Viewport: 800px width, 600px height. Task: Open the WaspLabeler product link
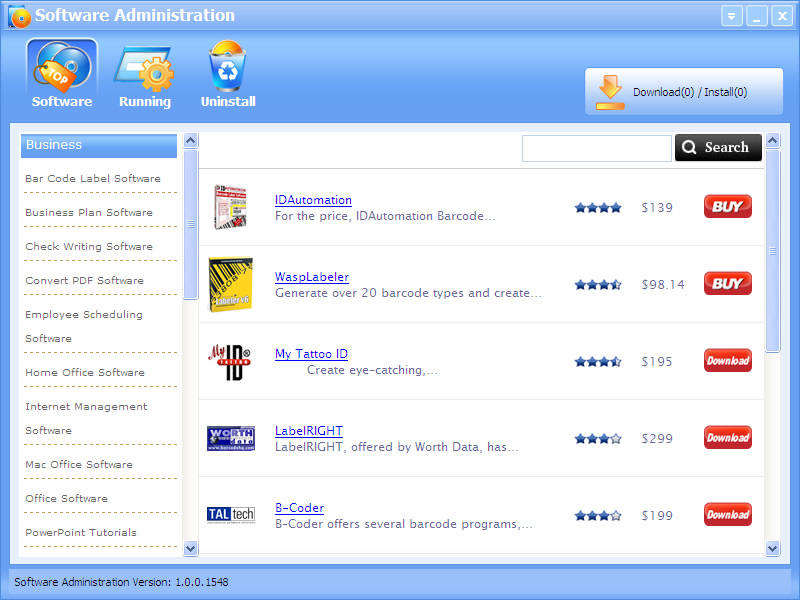(312, 277)
